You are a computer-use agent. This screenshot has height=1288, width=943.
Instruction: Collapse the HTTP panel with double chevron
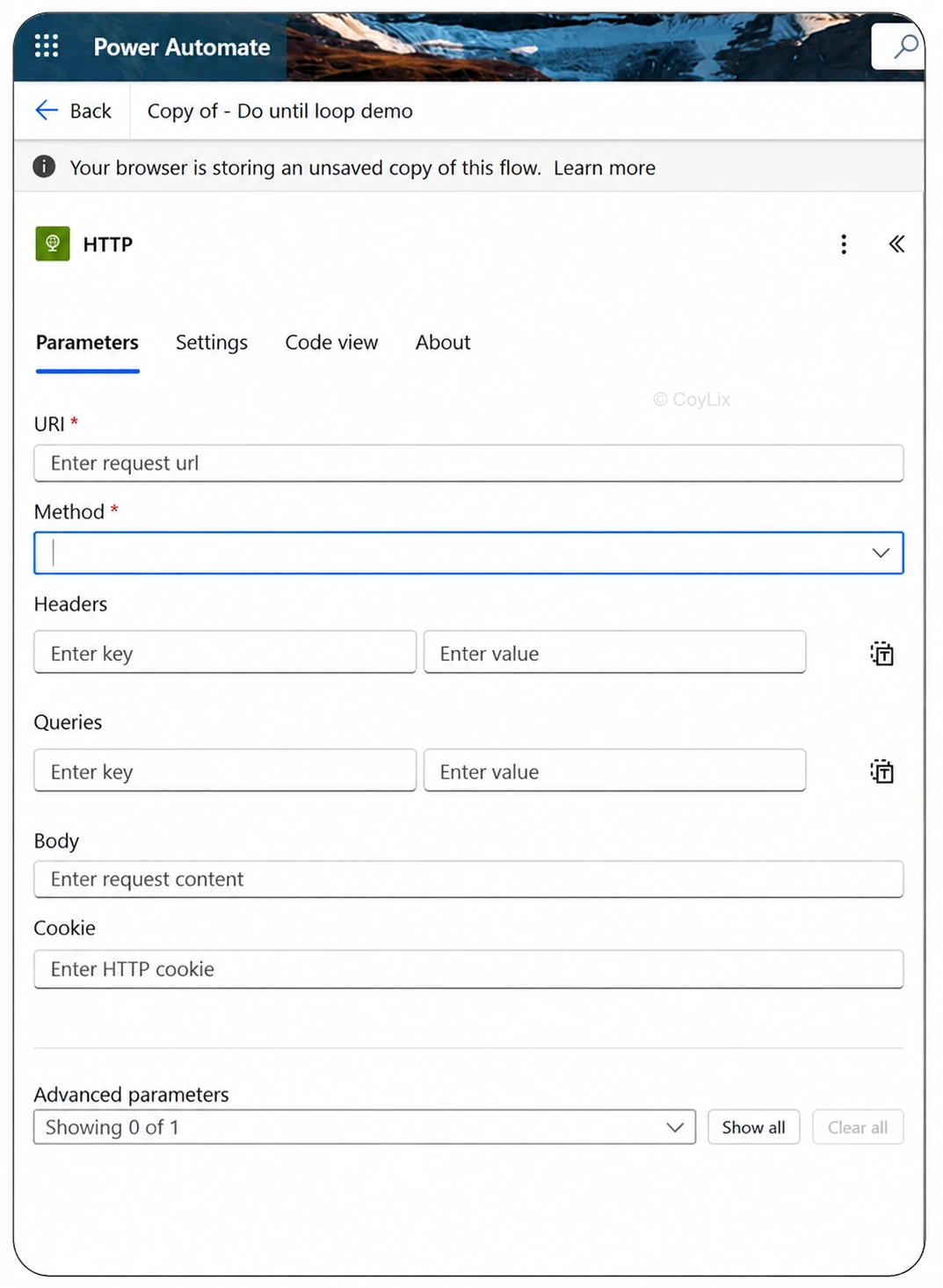pos(896,244)
